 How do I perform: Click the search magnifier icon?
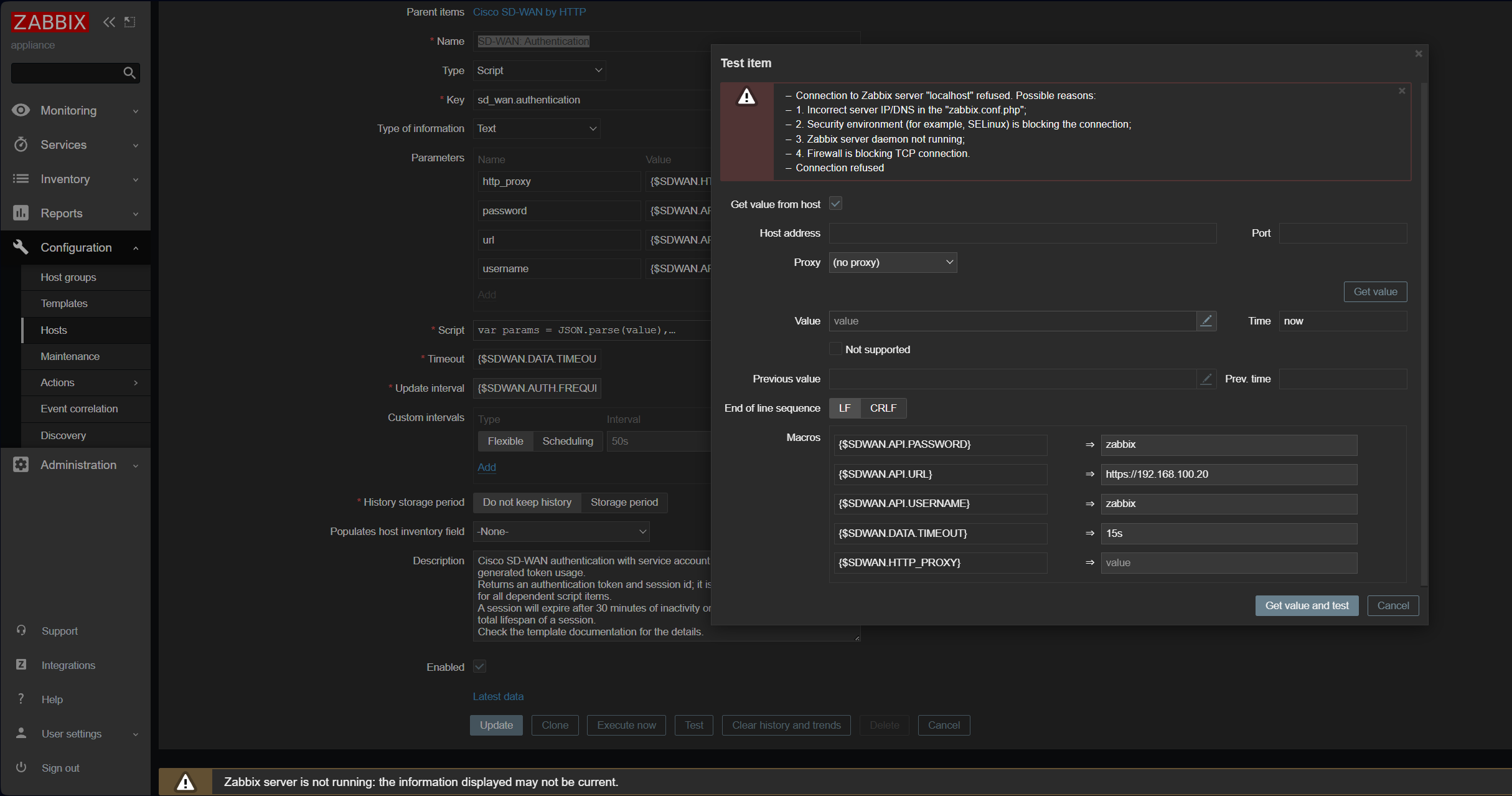[129, 73]
